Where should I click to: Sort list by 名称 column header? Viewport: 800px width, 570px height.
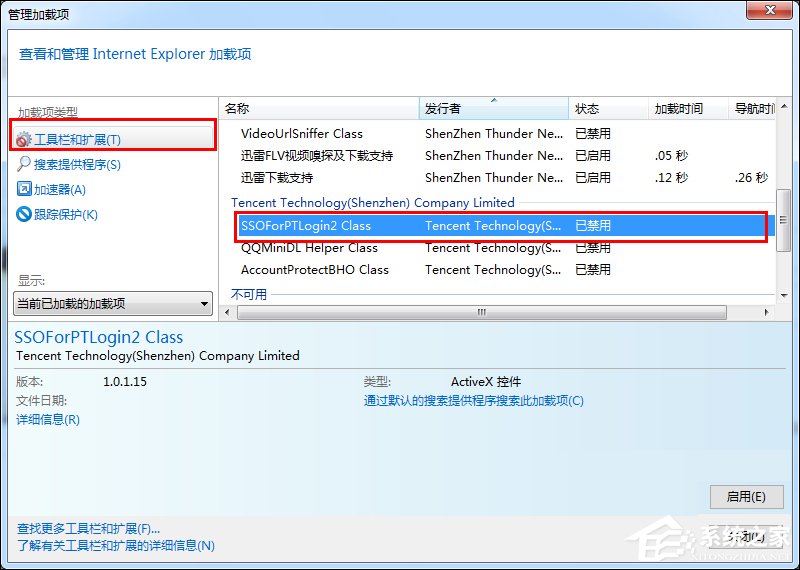[318, 108]
